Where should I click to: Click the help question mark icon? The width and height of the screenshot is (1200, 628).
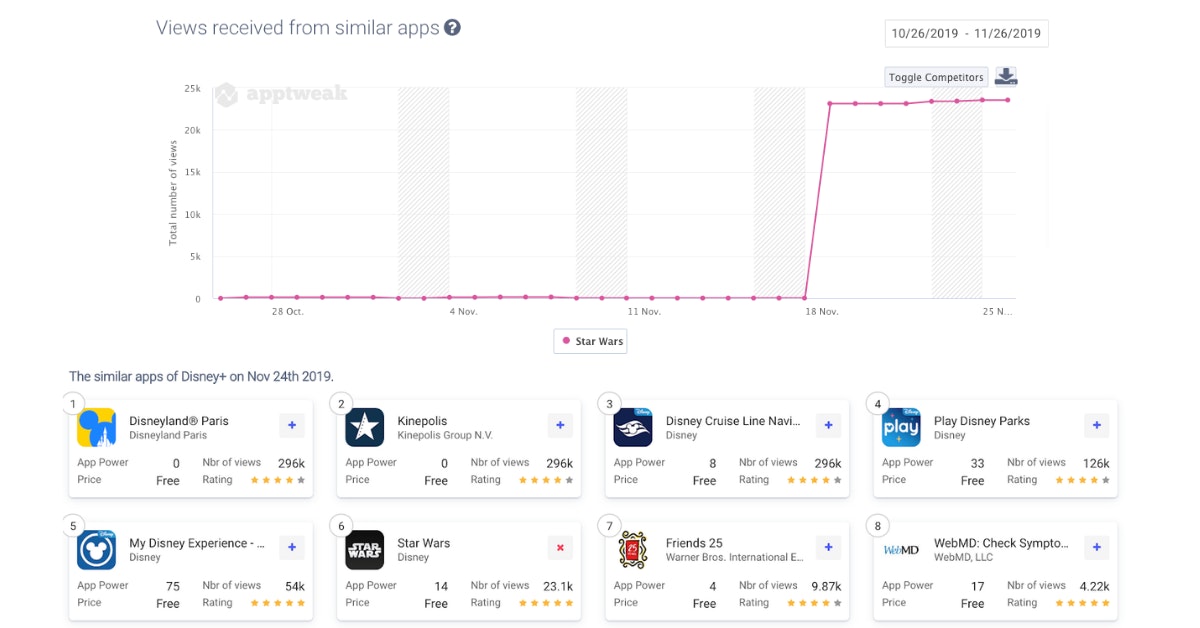point(452,28)
